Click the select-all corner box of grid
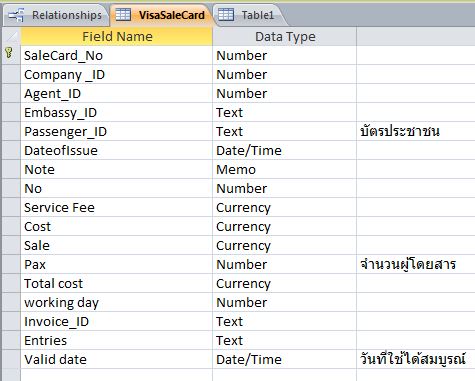 (11, 36)
